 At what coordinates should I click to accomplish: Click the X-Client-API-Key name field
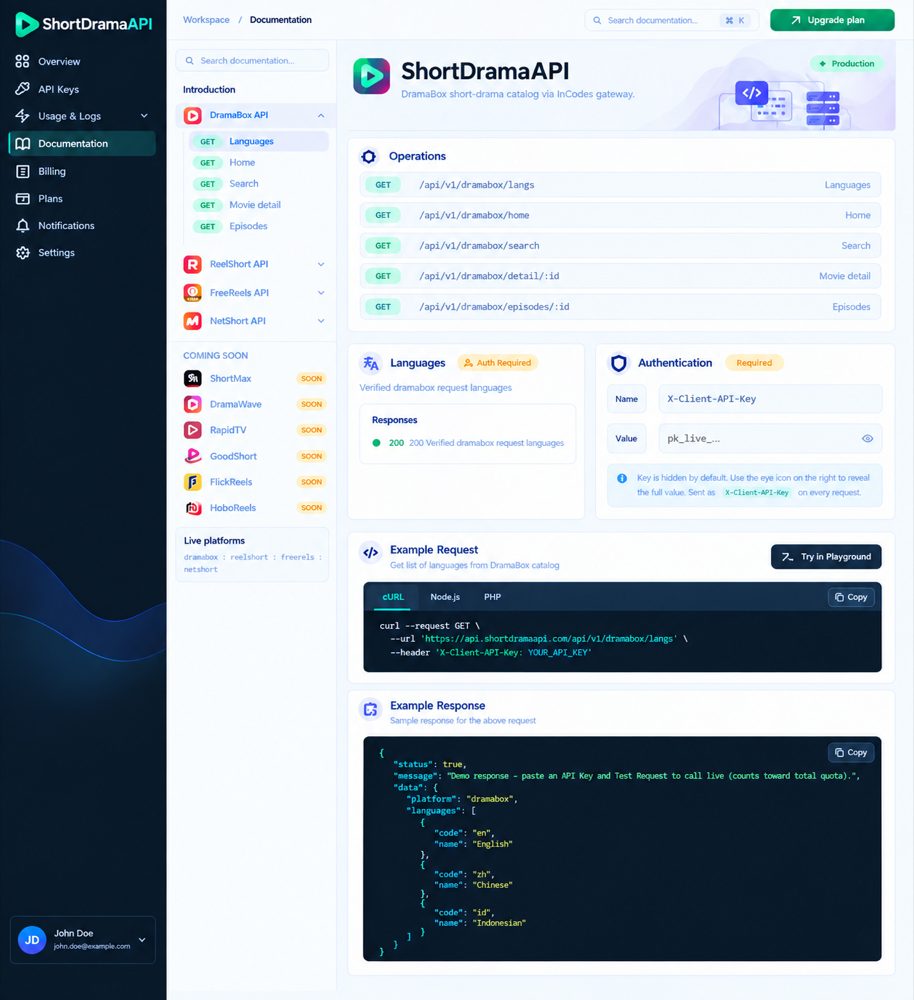click(x=770, y=399)
